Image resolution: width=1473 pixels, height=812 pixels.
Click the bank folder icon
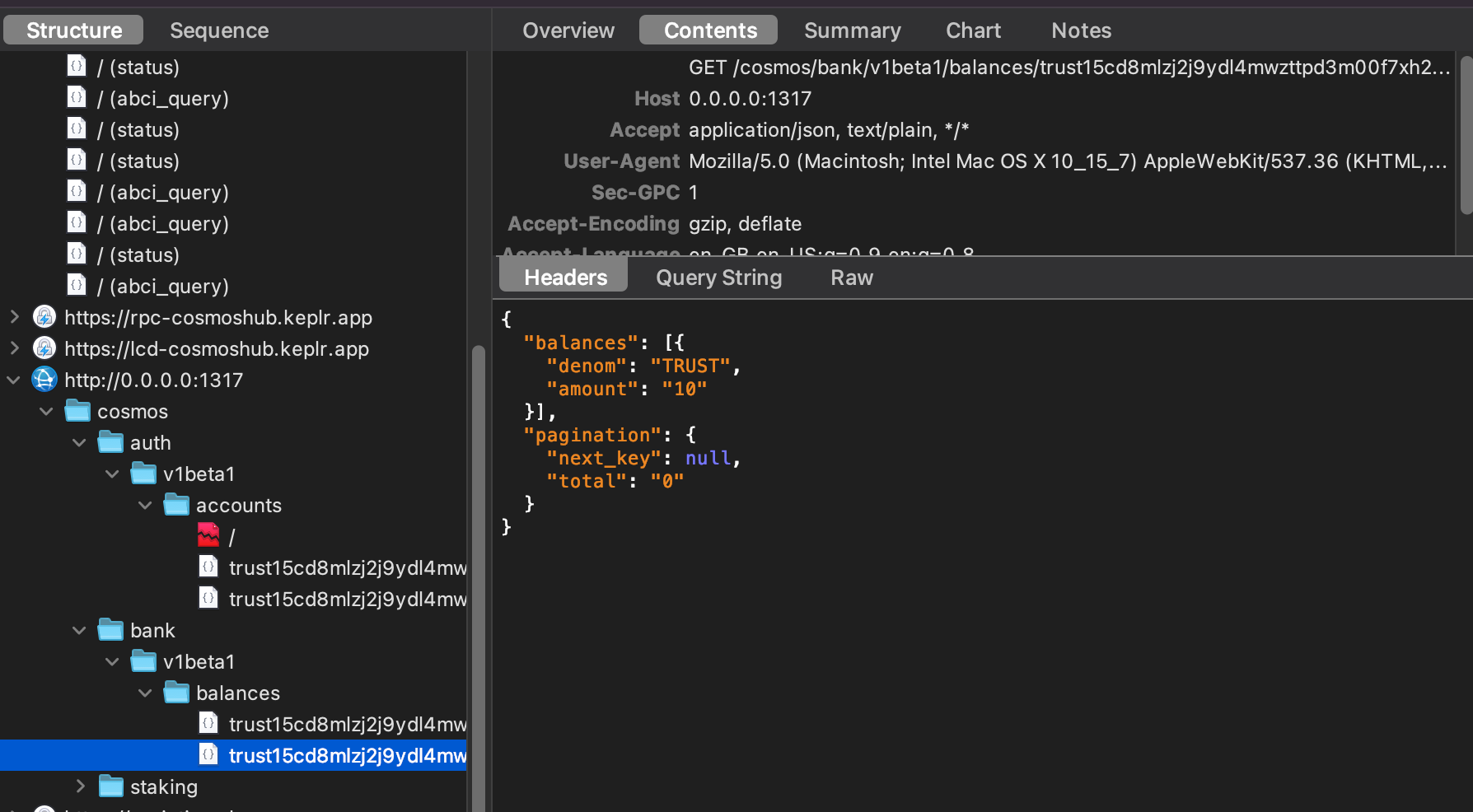coord(110,629)
